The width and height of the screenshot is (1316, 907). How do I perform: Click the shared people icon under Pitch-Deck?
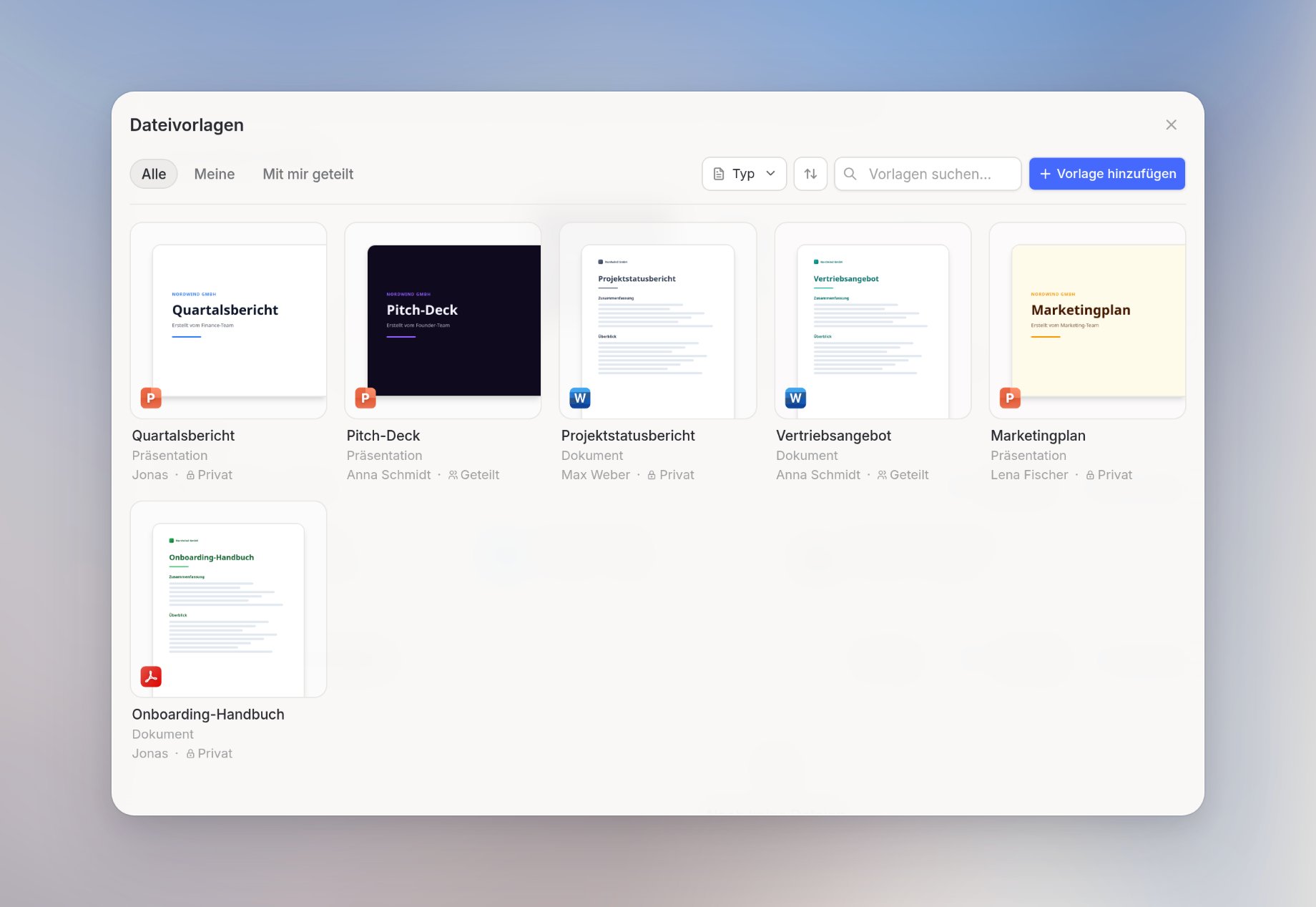[453, 475]
